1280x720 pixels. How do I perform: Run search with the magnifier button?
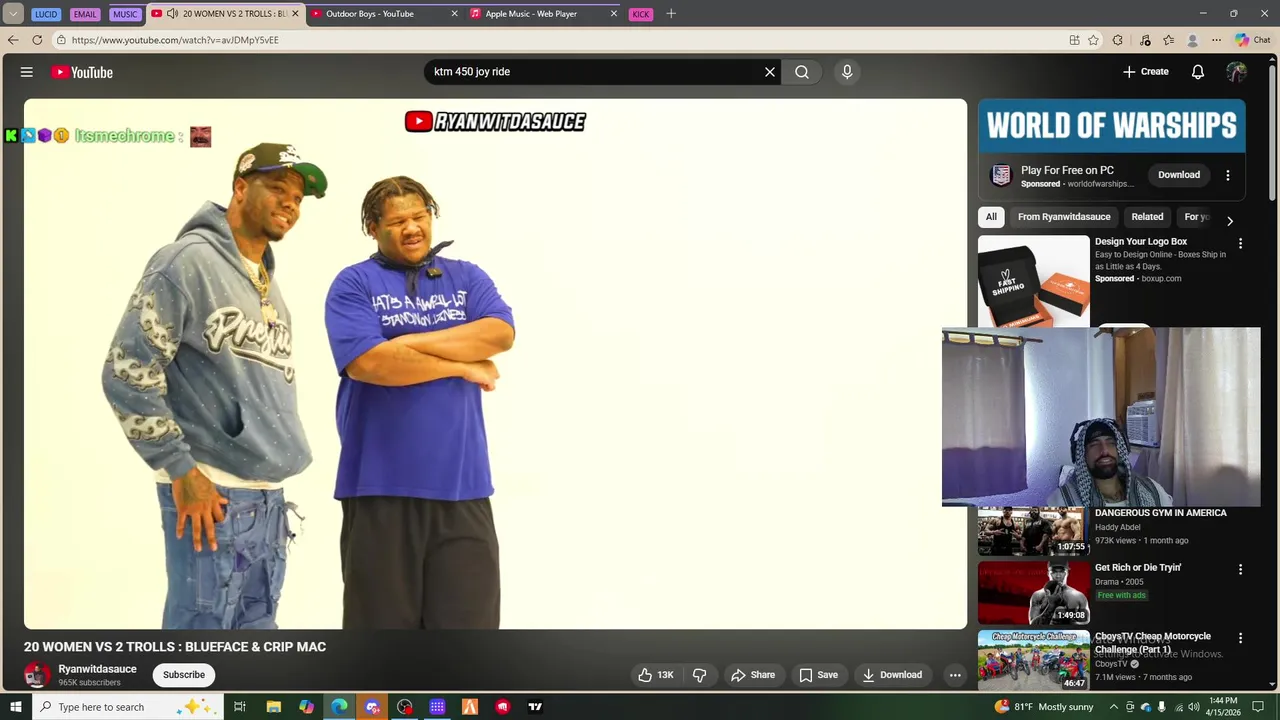tap(802, 72)
